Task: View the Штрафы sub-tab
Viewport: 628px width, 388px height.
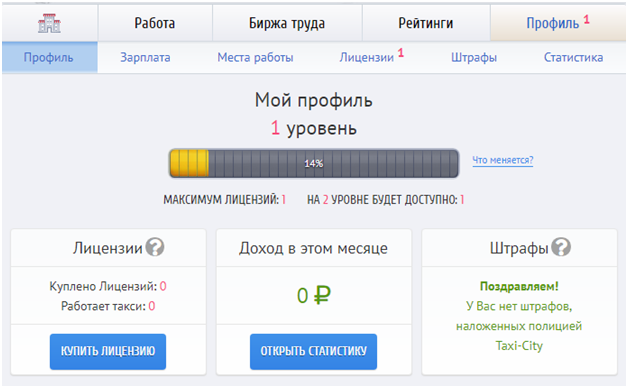Action: 474,57
